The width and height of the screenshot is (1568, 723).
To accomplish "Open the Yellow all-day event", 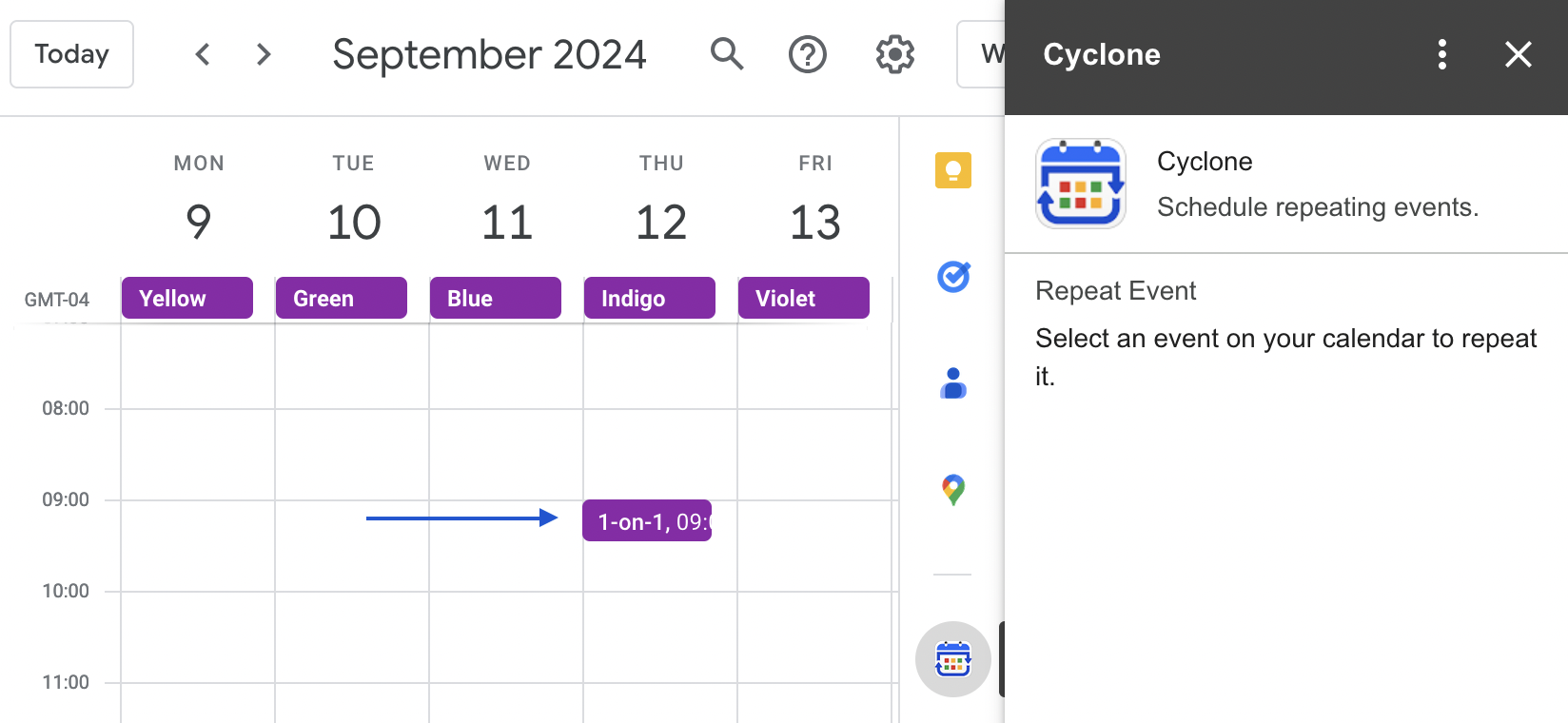I will [187, 298].
